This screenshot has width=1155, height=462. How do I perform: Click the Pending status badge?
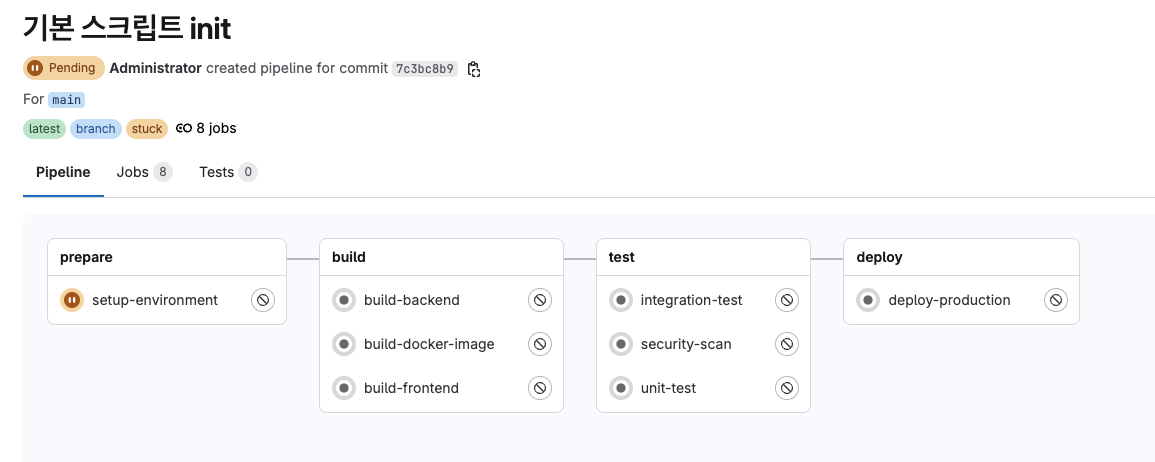pyautogui.click(x=64, y=68)
